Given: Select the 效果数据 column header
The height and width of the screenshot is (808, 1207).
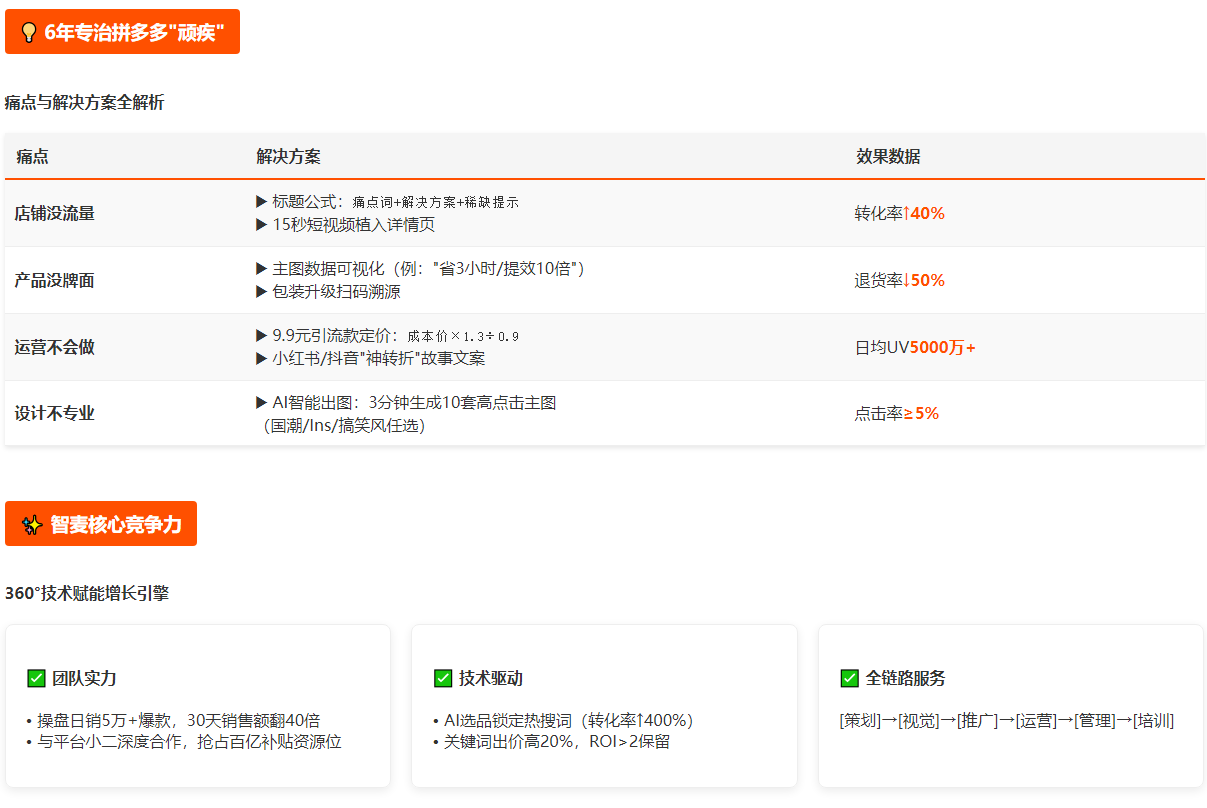Looking at the screenshot, I should [888, 157].
